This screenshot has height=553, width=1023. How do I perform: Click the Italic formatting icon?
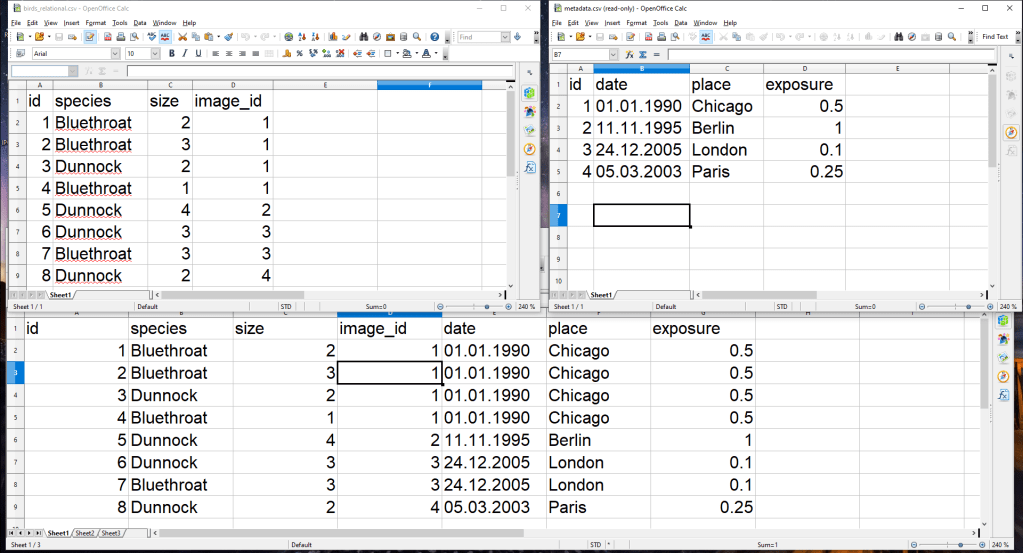point(185,53)
